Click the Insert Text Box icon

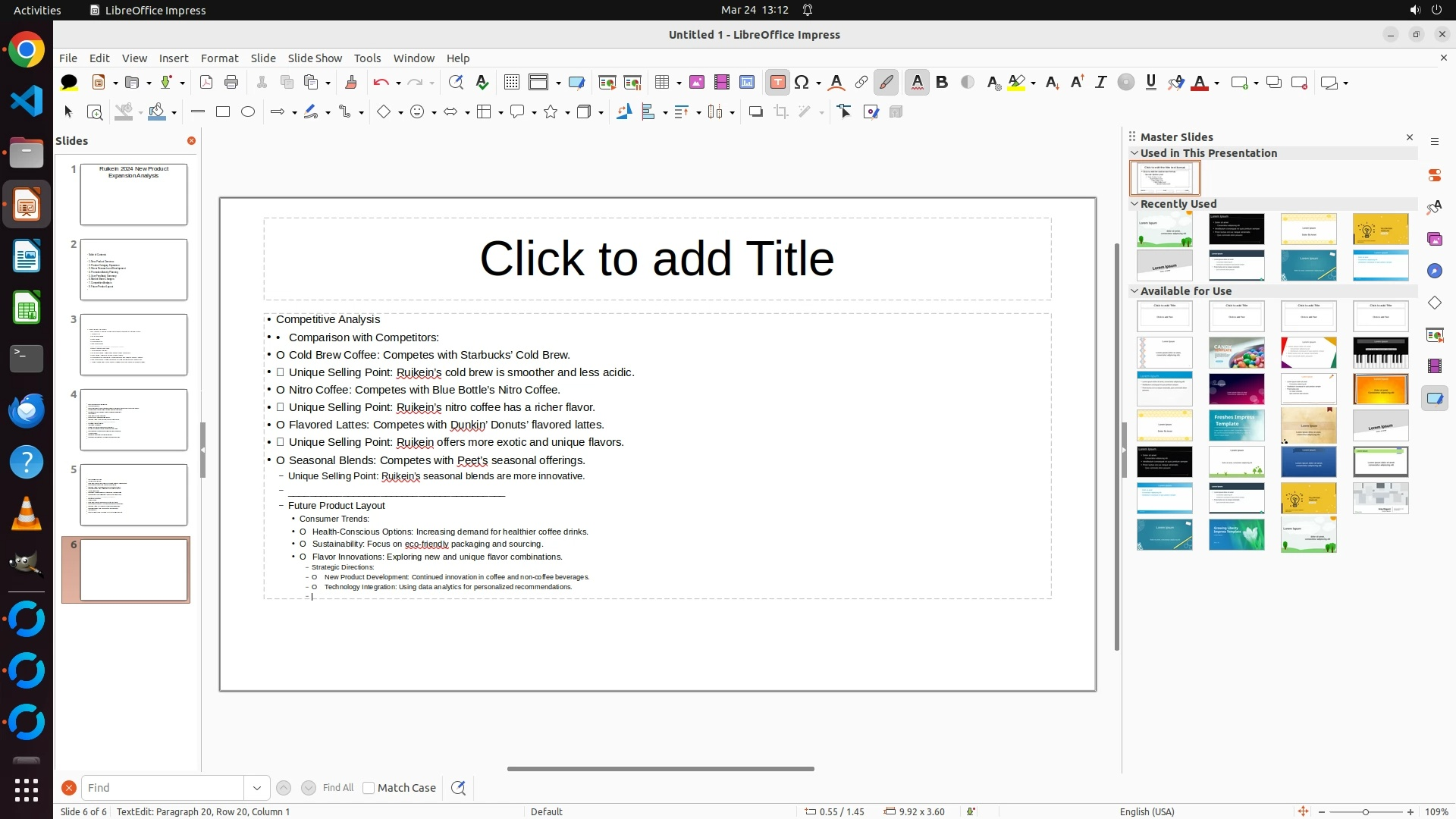[777, 83]
